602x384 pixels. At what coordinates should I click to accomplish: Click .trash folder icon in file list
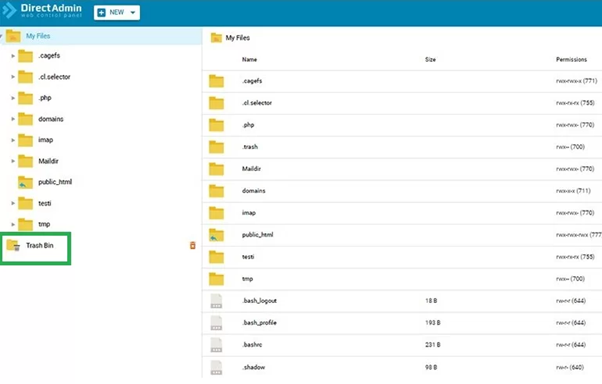pos(217,147)
